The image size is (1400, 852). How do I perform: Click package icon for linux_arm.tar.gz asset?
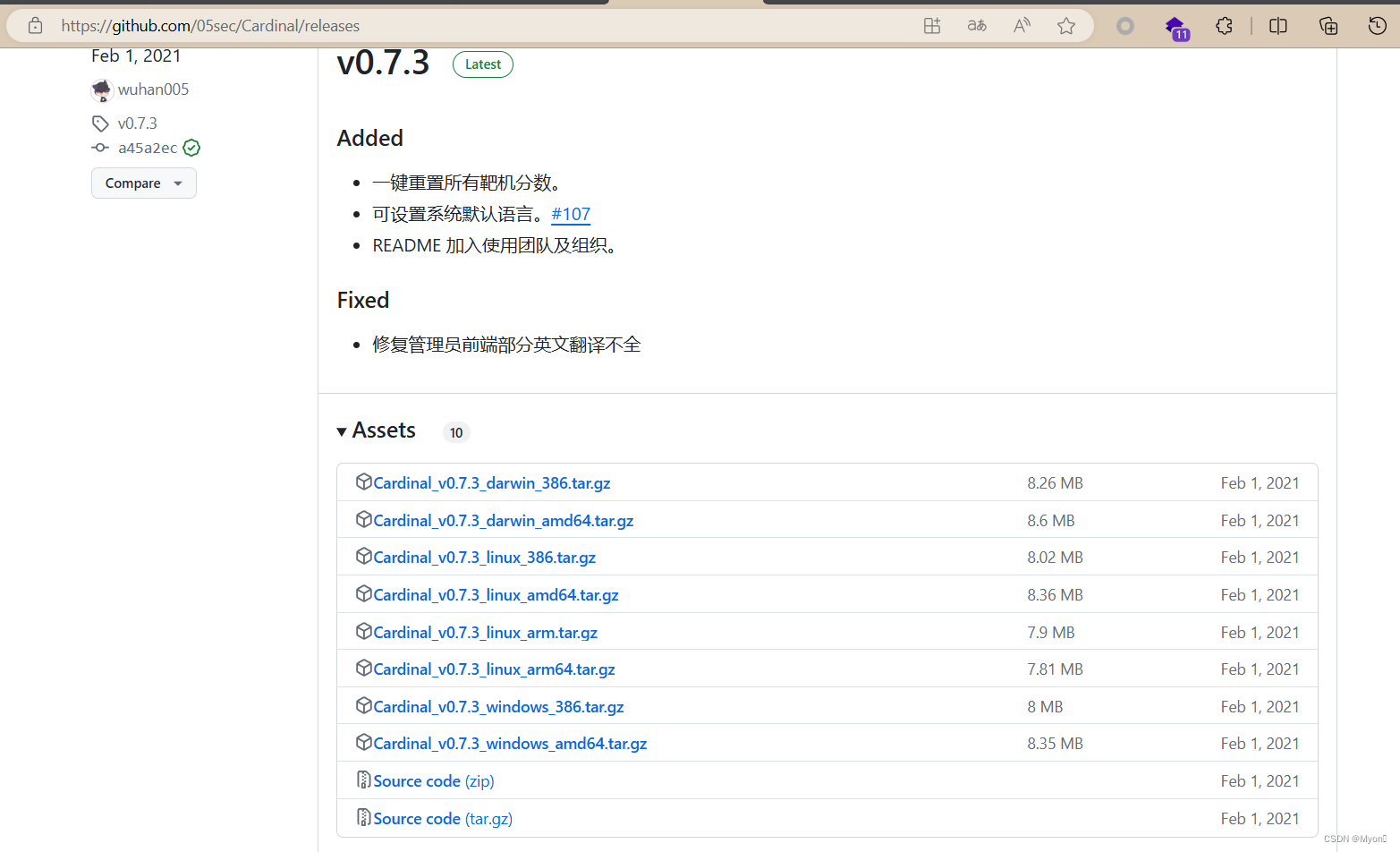(363, 631)
